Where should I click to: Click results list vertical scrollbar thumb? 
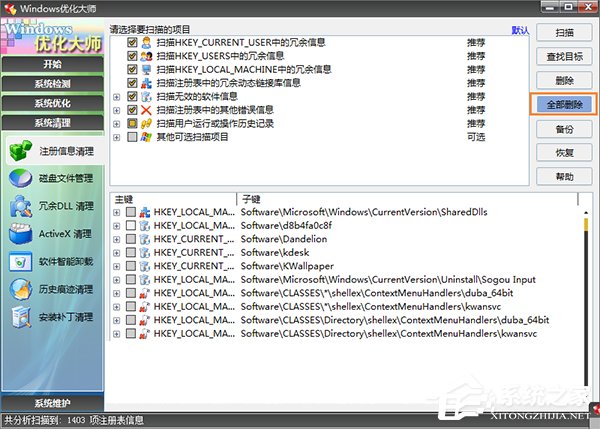[x=586, y=224]
